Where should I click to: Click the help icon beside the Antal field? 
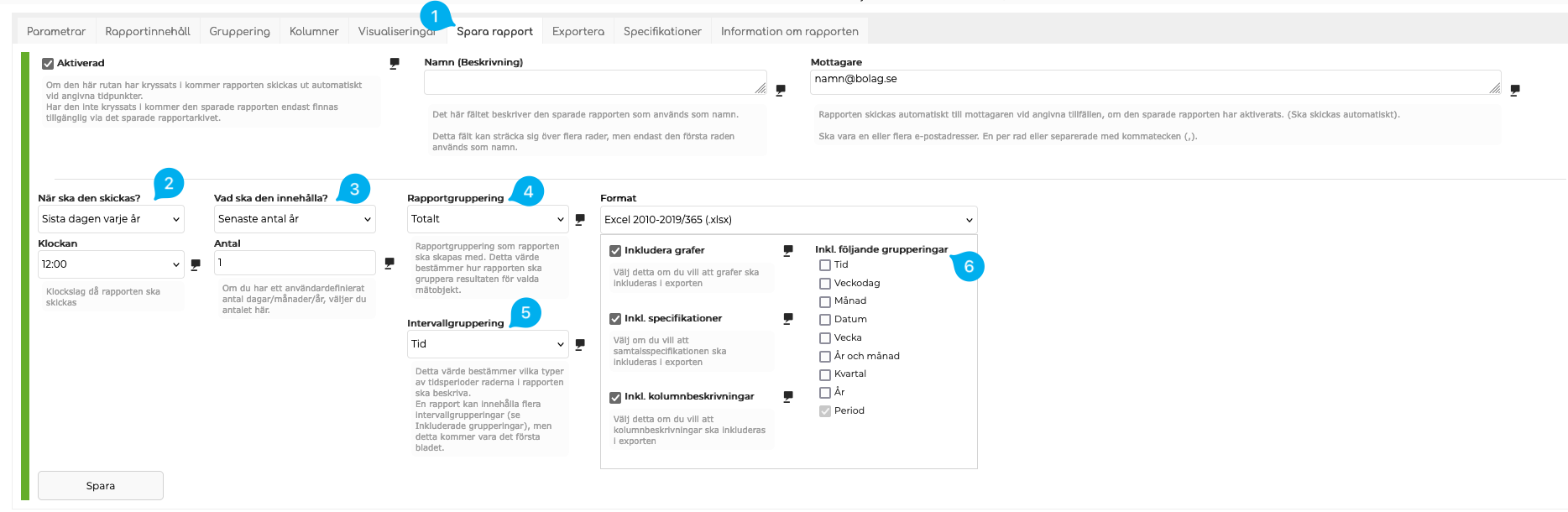[x=389, y=264]
